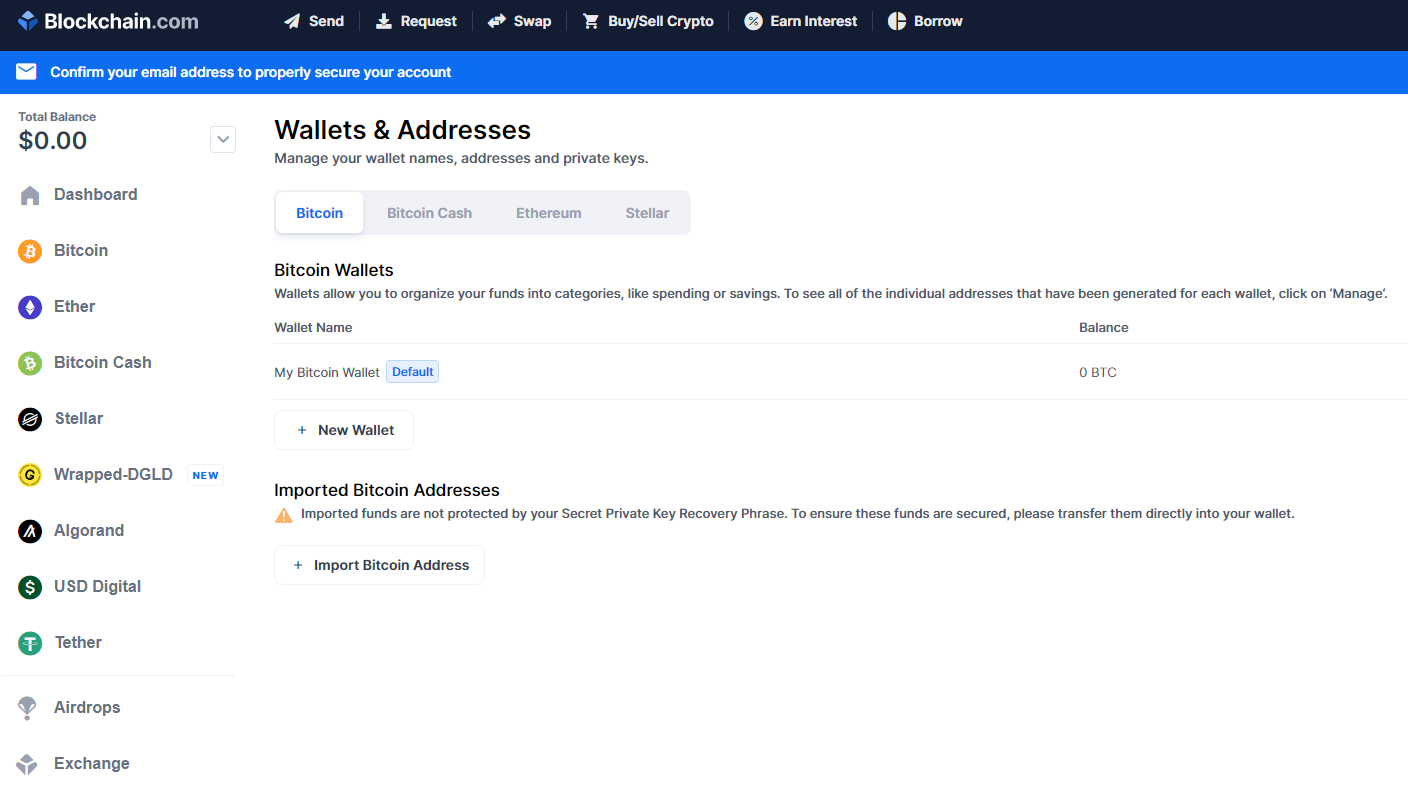Open the Ethereum tab

(548, 213)
